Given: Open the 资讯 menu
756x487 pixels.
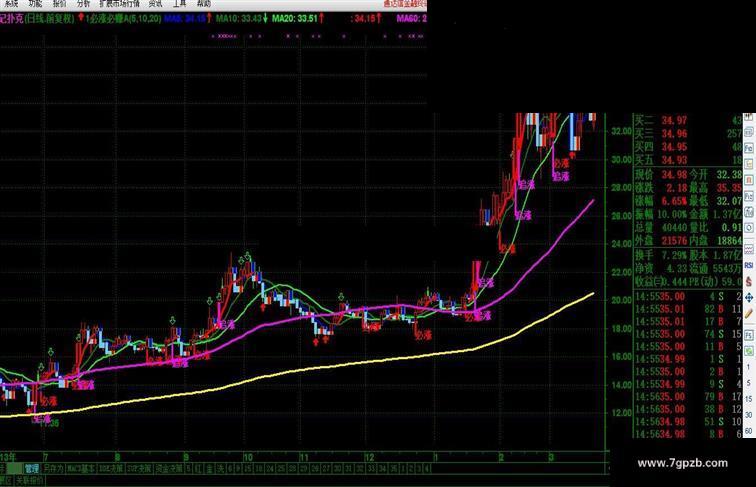Looking at the screenshot, I should pos(155,3).
